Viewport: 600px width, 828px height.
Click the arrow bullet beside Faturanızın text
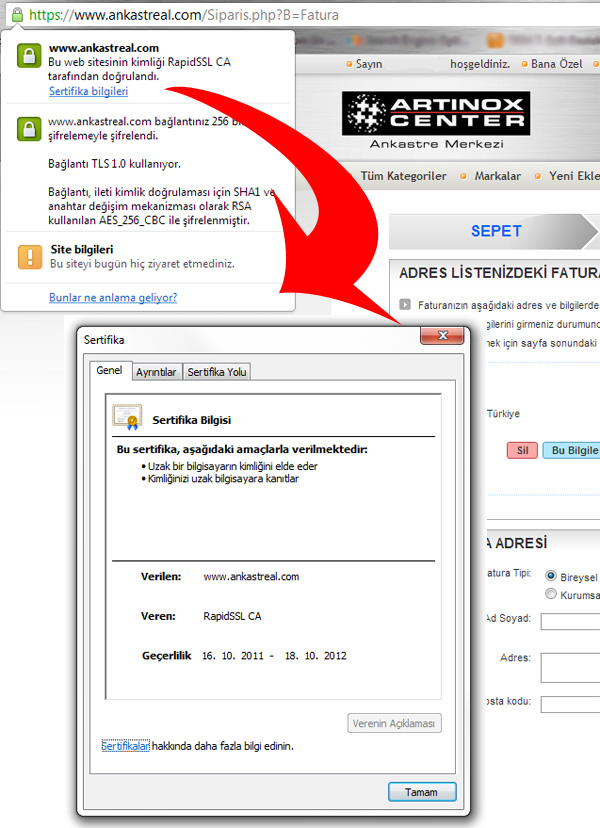405,304
